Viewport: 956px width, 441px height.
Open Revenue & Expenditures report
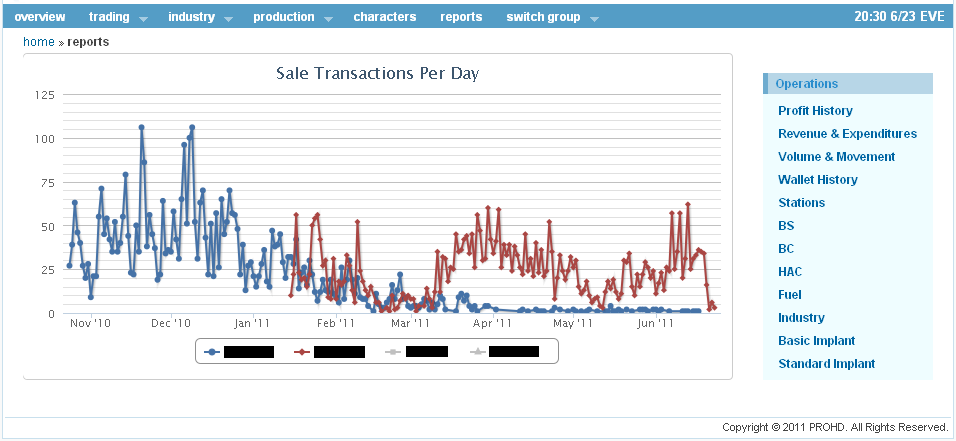tap(847, 134)
